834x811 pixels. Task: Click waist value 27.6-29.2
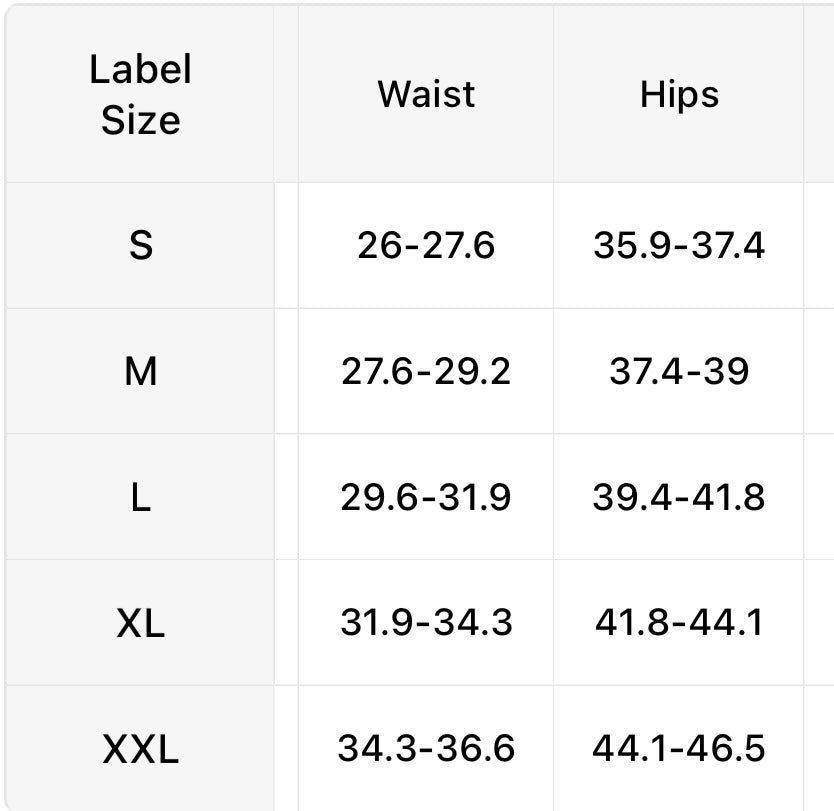pyautogui.click(x=426, y=371)
